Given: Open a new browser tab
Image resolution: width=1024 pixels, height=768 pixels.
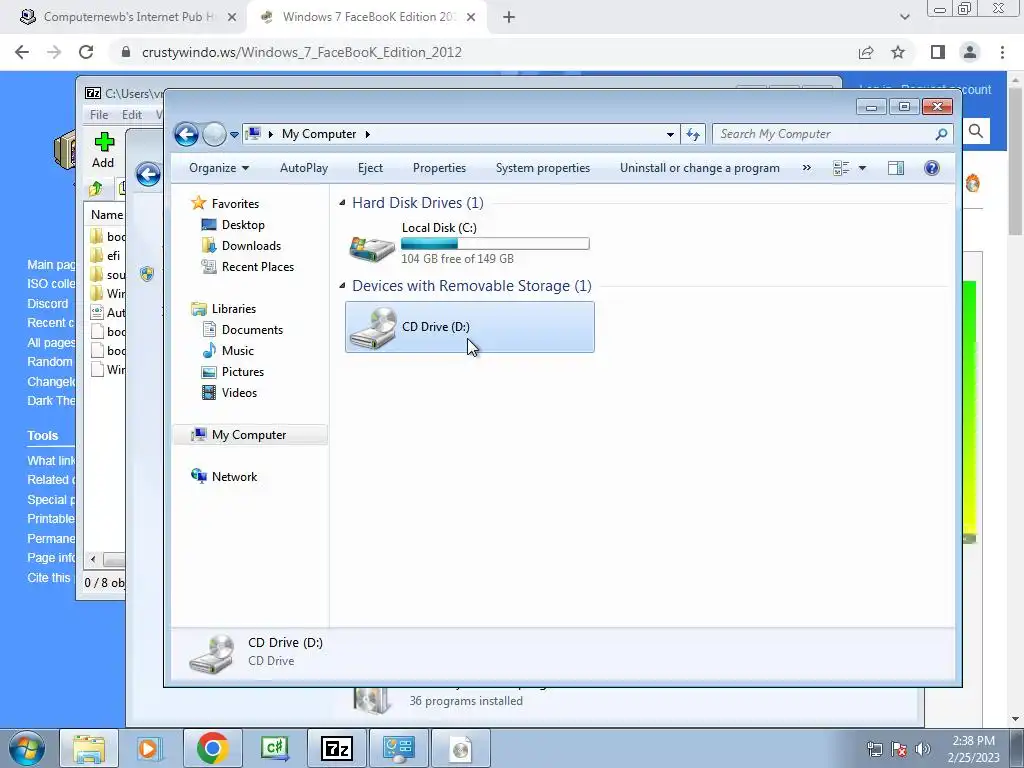Looking at the screenshot, I should pos(509,18).
